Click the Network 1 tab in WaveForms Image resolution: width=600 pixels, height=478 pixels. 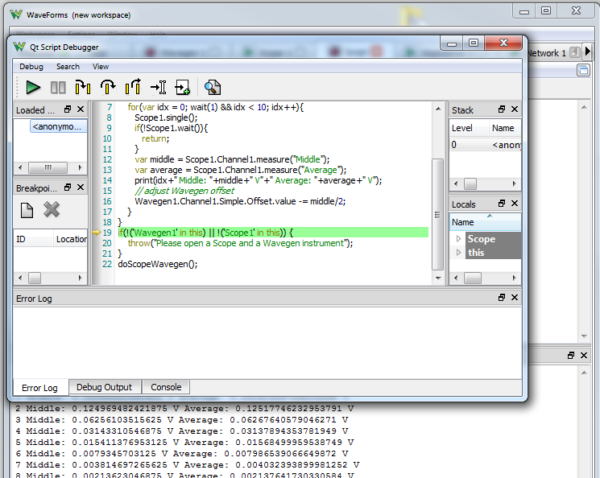(547, 53)
